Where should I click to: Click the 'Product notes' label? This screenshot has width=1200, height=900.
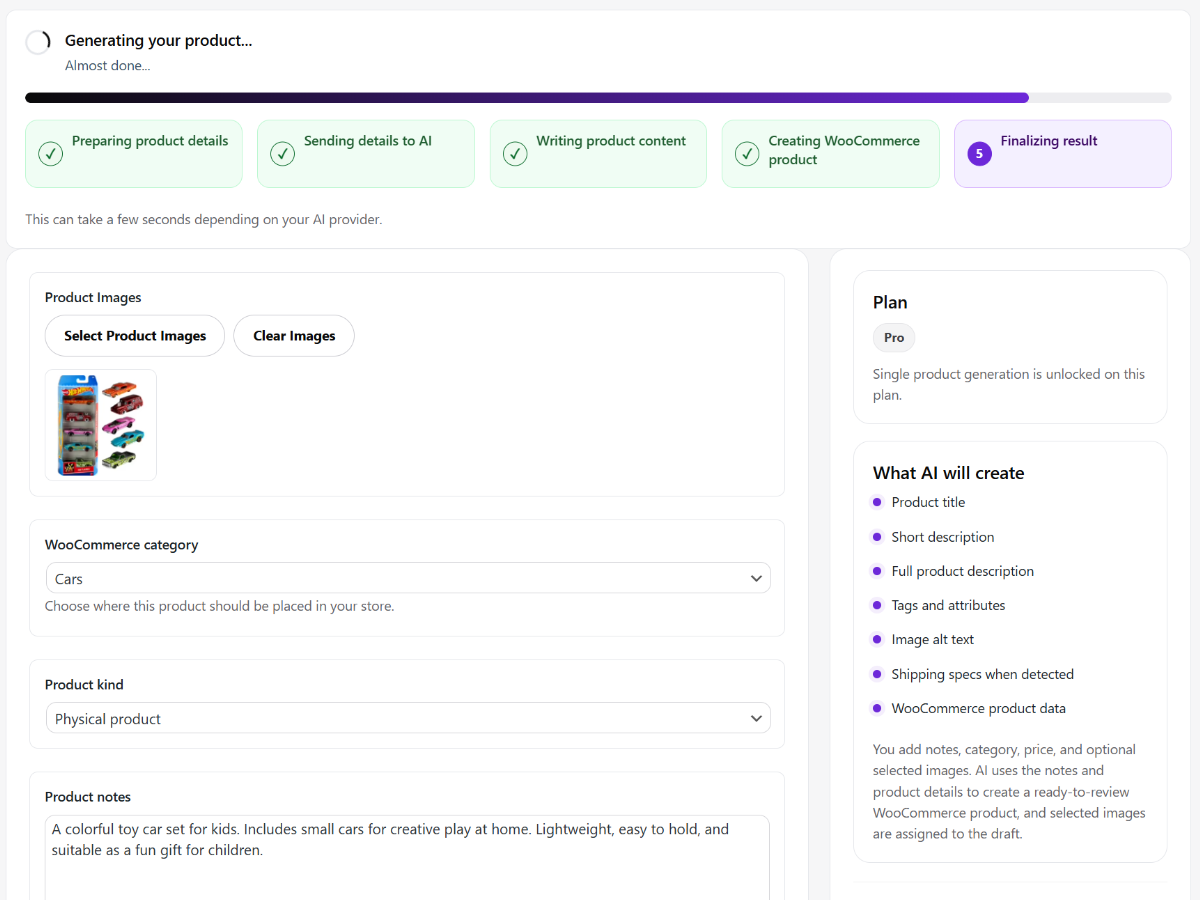(x=88, y=797)
